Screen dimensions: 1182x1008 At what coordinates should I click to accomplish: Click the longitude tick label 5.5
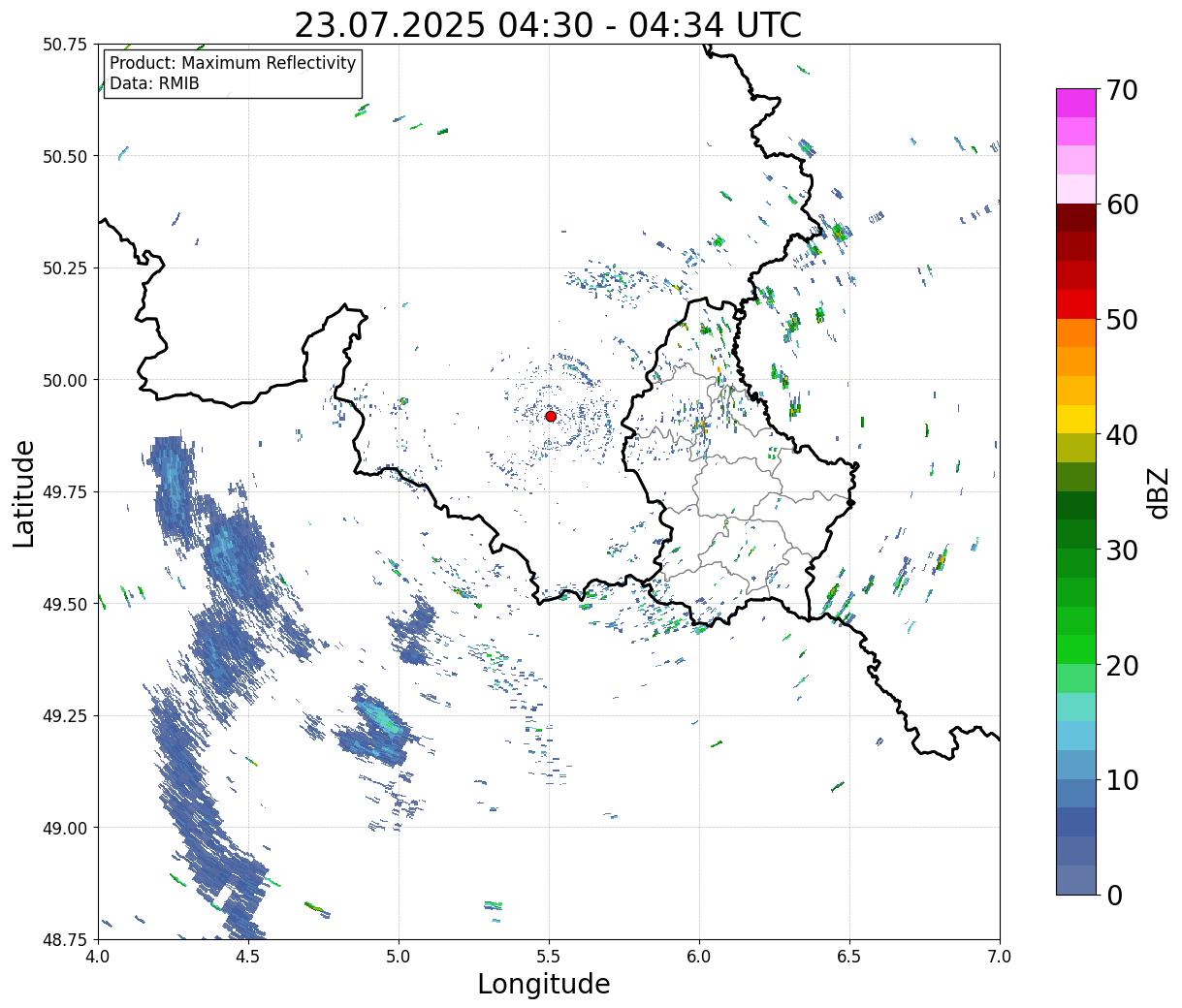click(x=549, y=956)
